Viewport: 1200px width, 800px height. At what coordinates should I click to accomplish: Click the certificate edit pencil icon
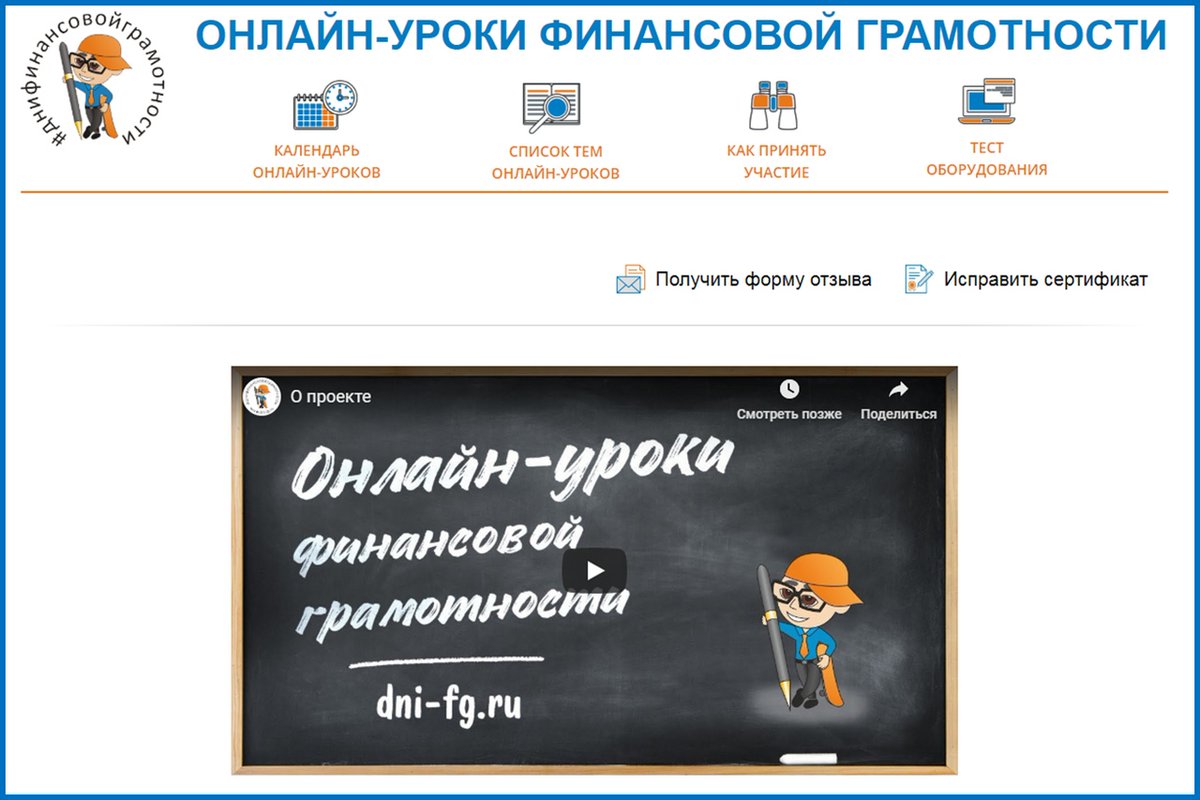tap(918, 279)
